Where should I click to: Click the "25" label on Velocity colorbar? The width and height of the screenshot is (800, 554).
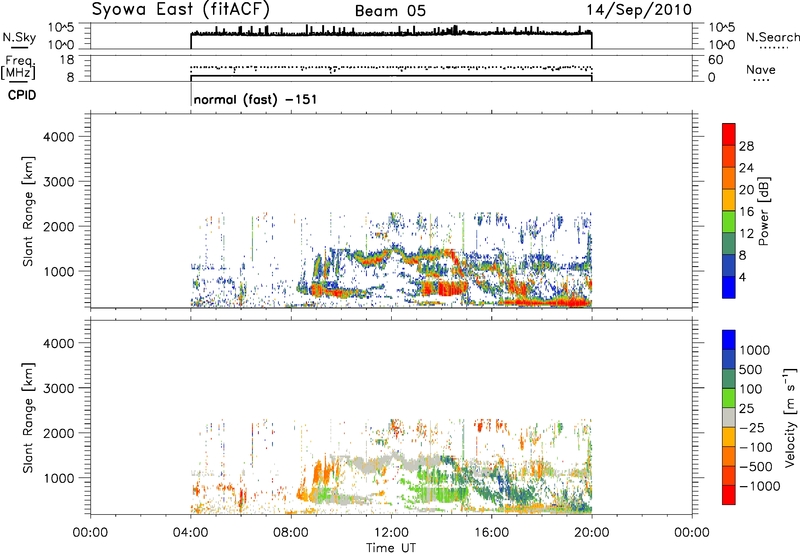pos(746,409)
